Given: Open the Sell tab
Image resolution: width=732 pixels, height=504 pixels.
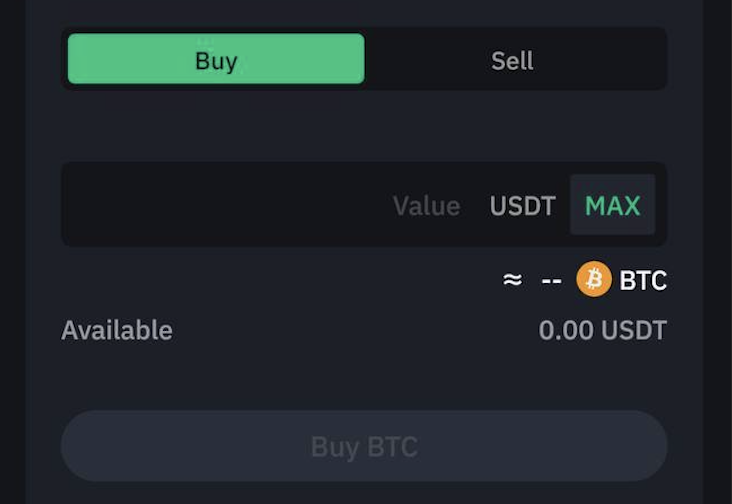Looking at the screenshot, I should [512, 60].
